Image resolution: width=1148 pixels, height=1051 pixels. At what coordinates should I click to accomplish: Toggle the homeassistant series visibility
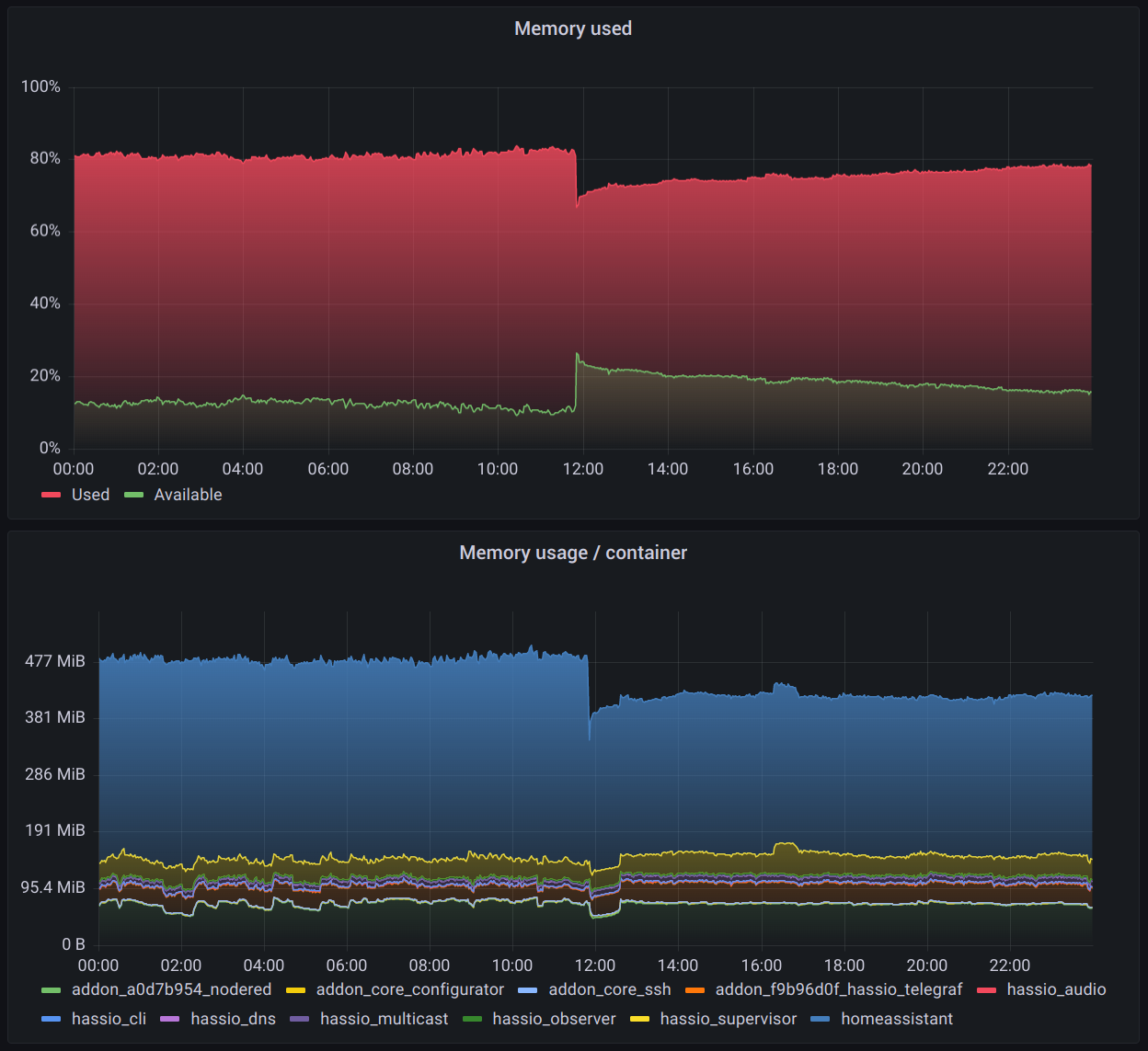point(898,1019)
